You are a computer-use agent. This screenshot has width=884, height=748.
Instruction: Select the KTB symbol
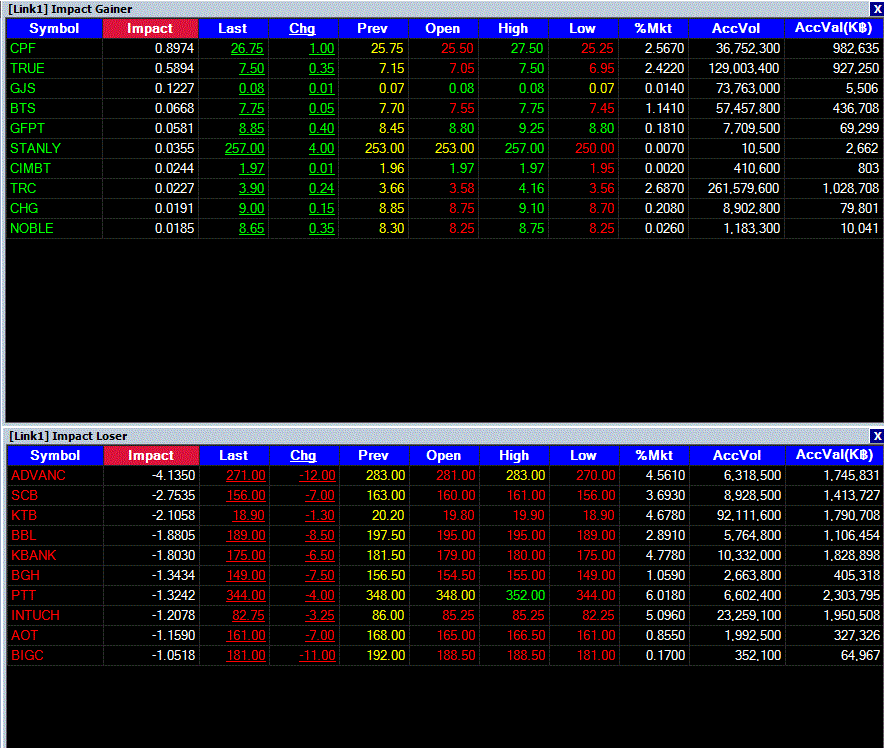[x=24, y=516]
